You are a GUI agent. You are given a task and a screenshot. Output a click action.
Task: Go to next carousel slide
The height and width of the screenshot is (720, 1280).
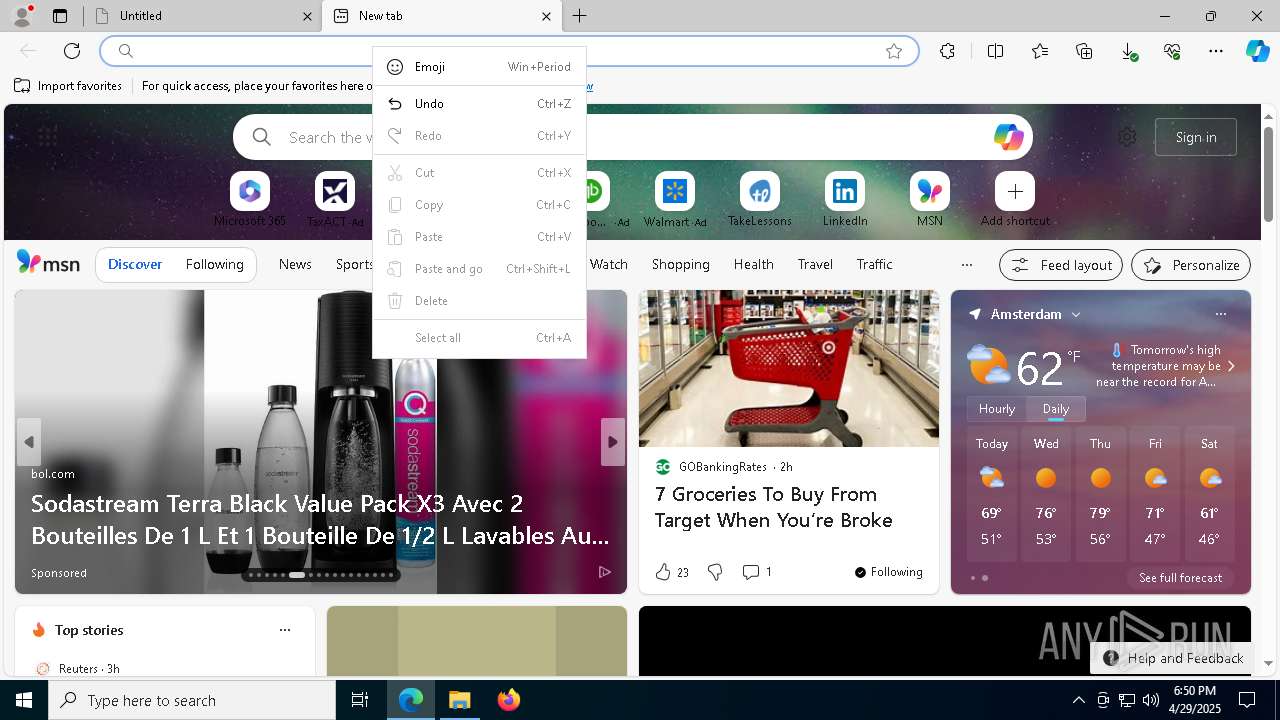click(613, 441)
